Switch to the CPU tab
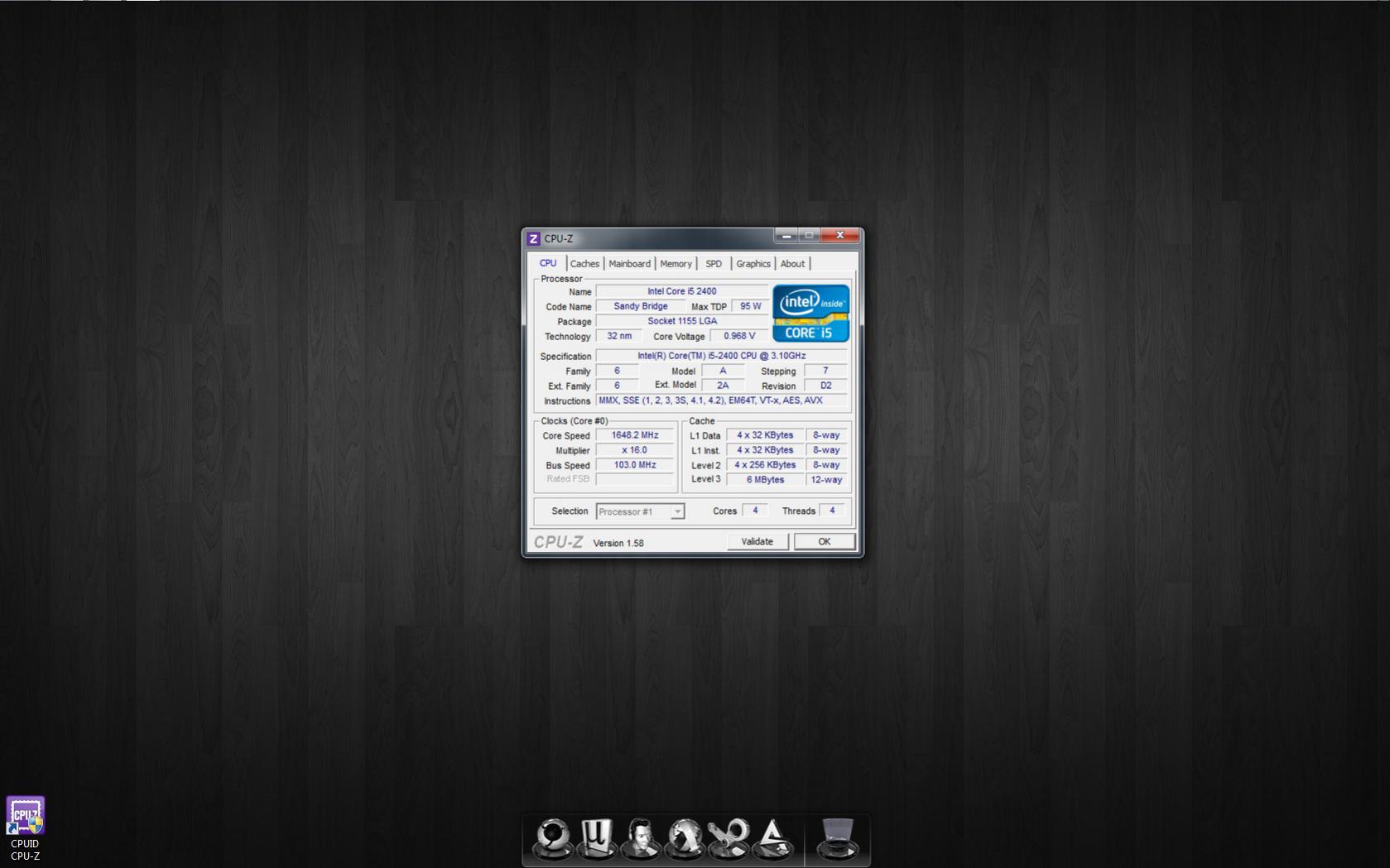Screen dimensions: 1390x868 (548, 263)
